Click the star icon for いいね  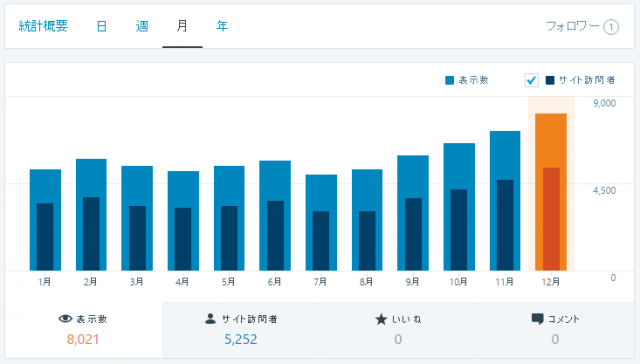[x=381, y=319]
